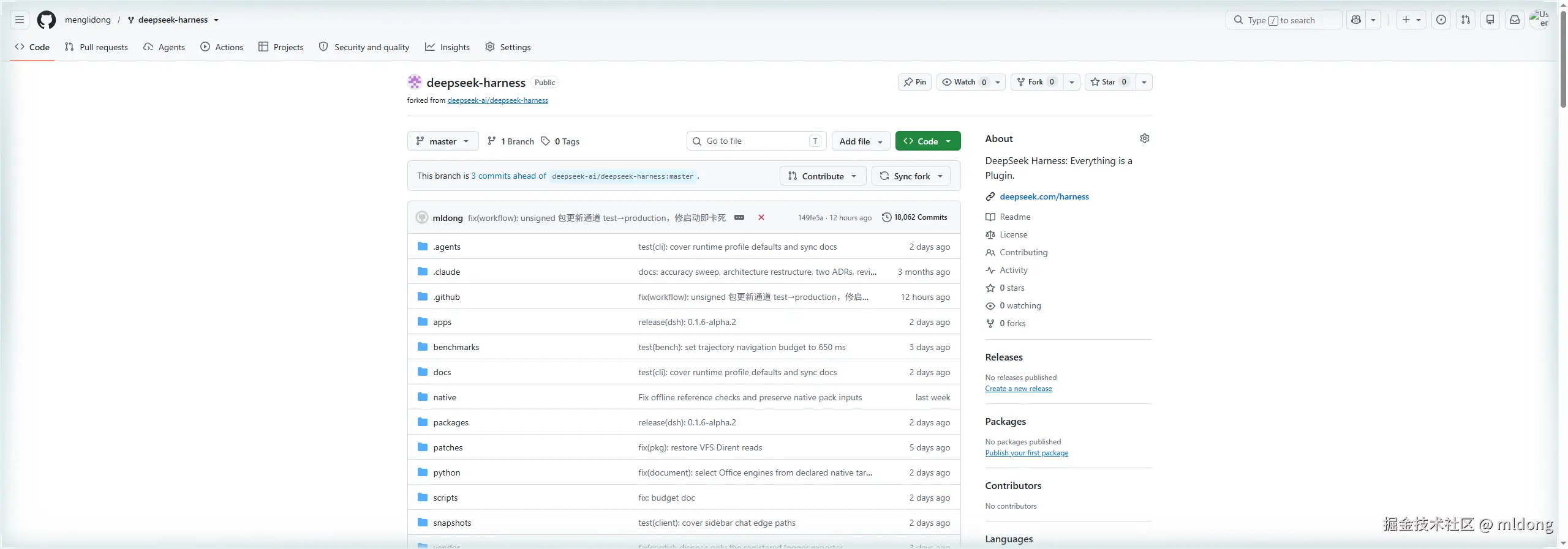Switch to the Agents tab
The width and height of the screenshot is (1568, 549).
(164, 47)
